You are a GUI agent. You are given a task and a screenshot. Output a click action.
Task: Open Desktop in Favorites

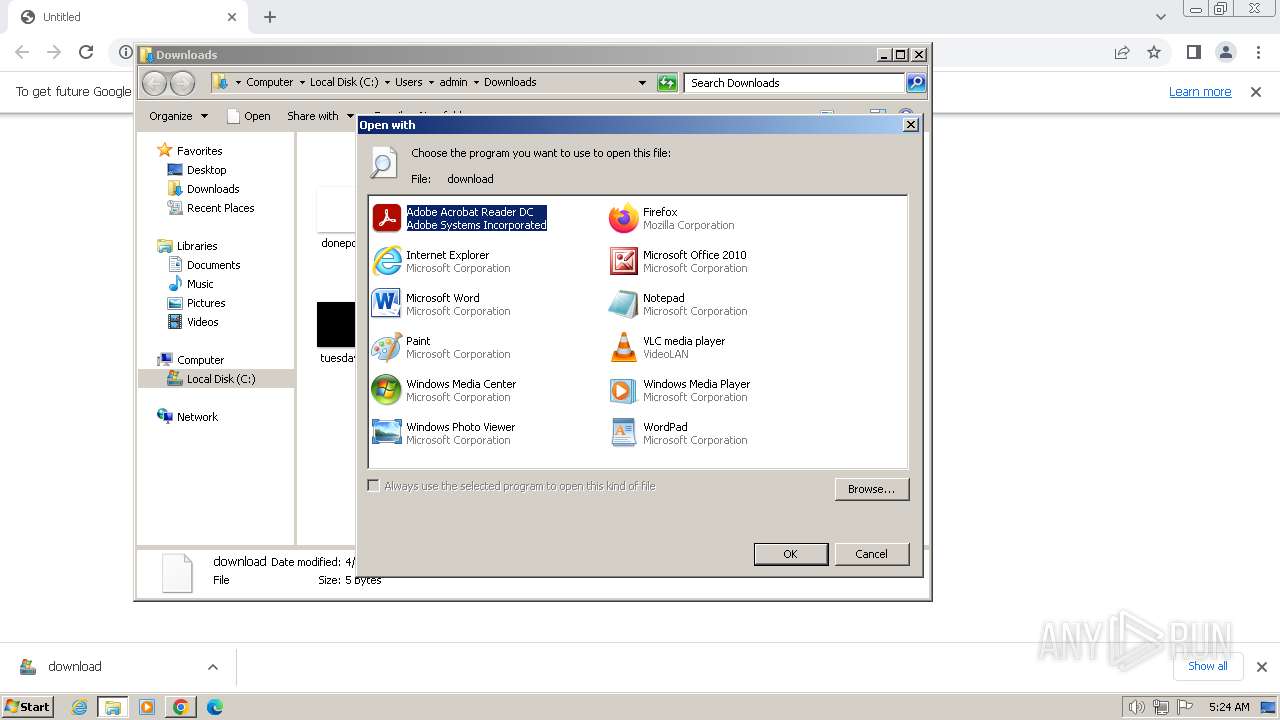point(206,170)
